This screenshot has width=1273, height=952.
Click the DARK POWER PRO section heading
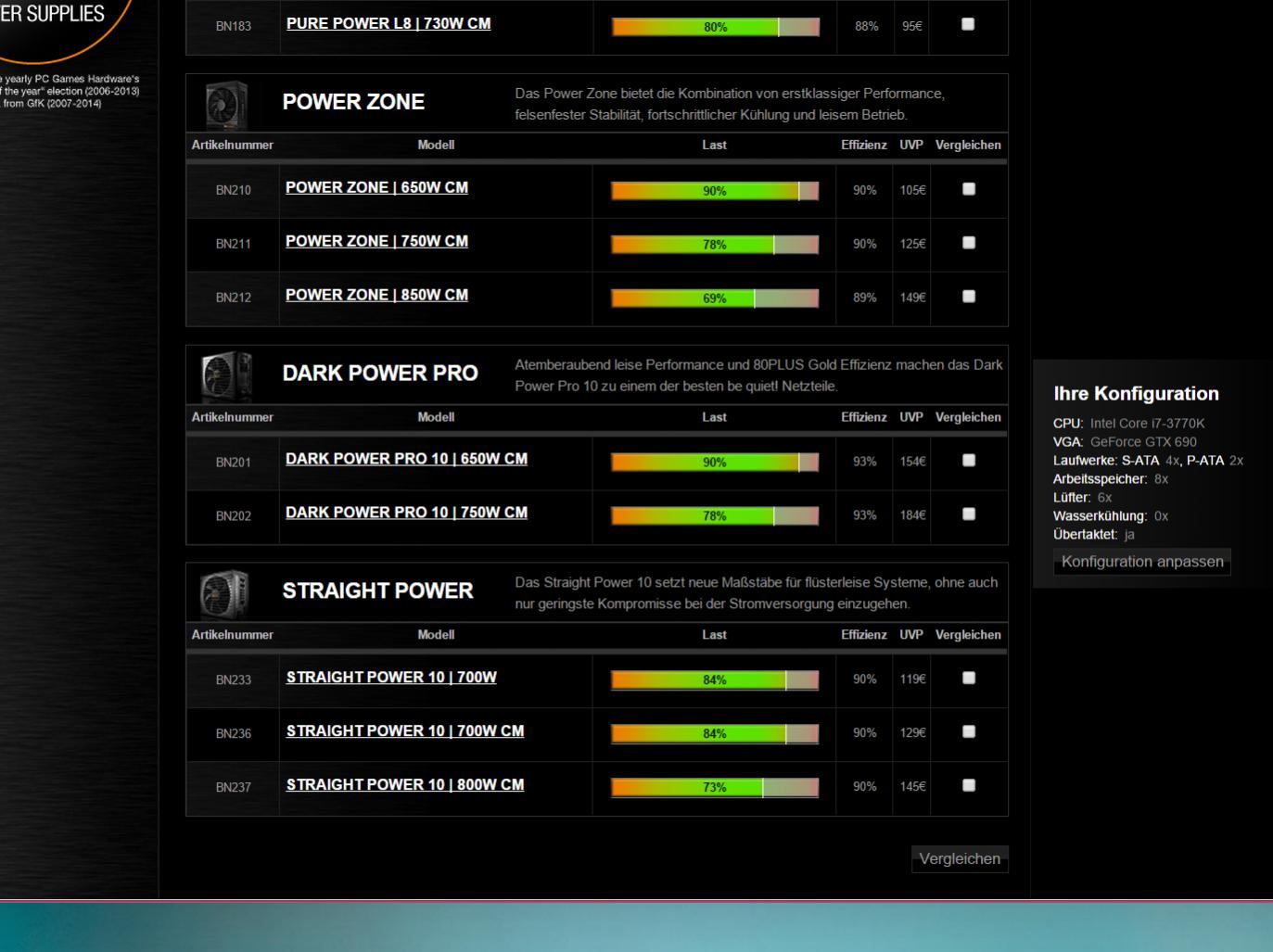click(x=380, y=374)
